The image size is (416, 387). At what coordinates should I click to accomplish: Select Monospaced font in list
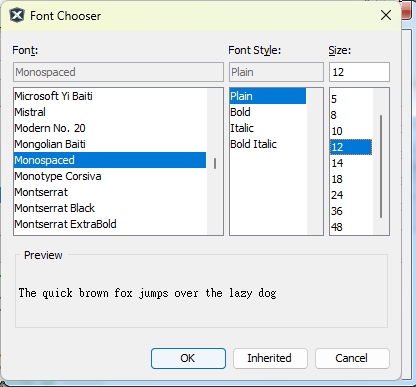pyautogui.click(x=110, y=160)
